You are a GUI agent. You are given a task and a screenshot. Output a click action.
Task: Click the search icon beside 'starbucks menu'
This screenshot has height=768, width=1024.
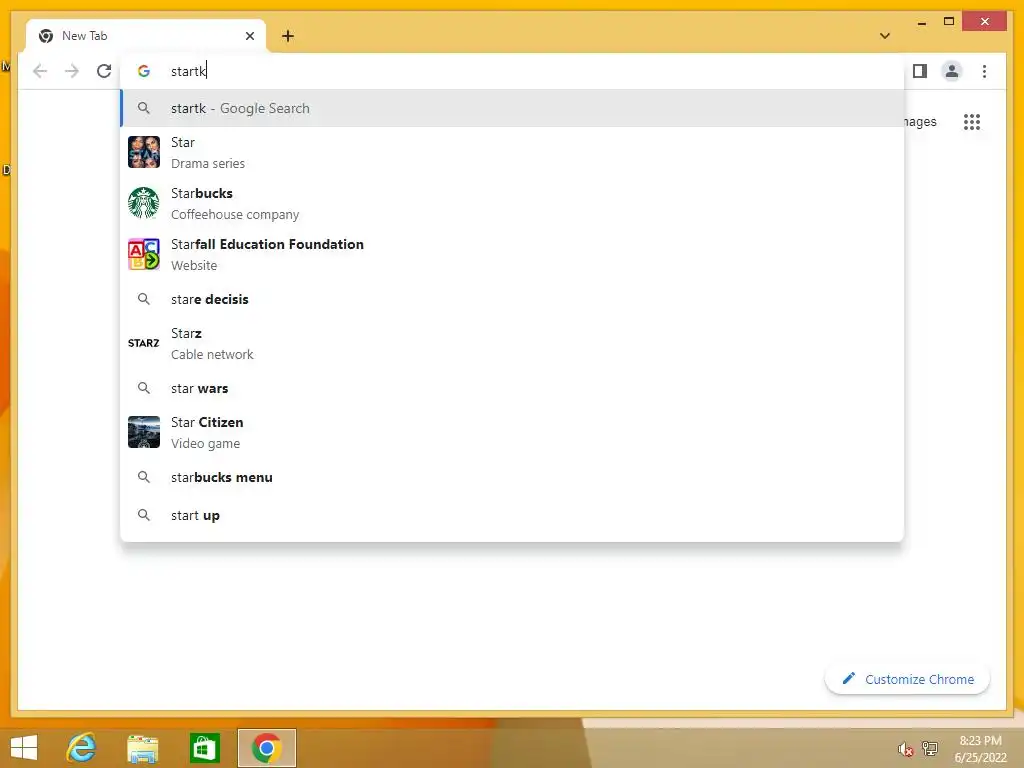pos(144,477)
